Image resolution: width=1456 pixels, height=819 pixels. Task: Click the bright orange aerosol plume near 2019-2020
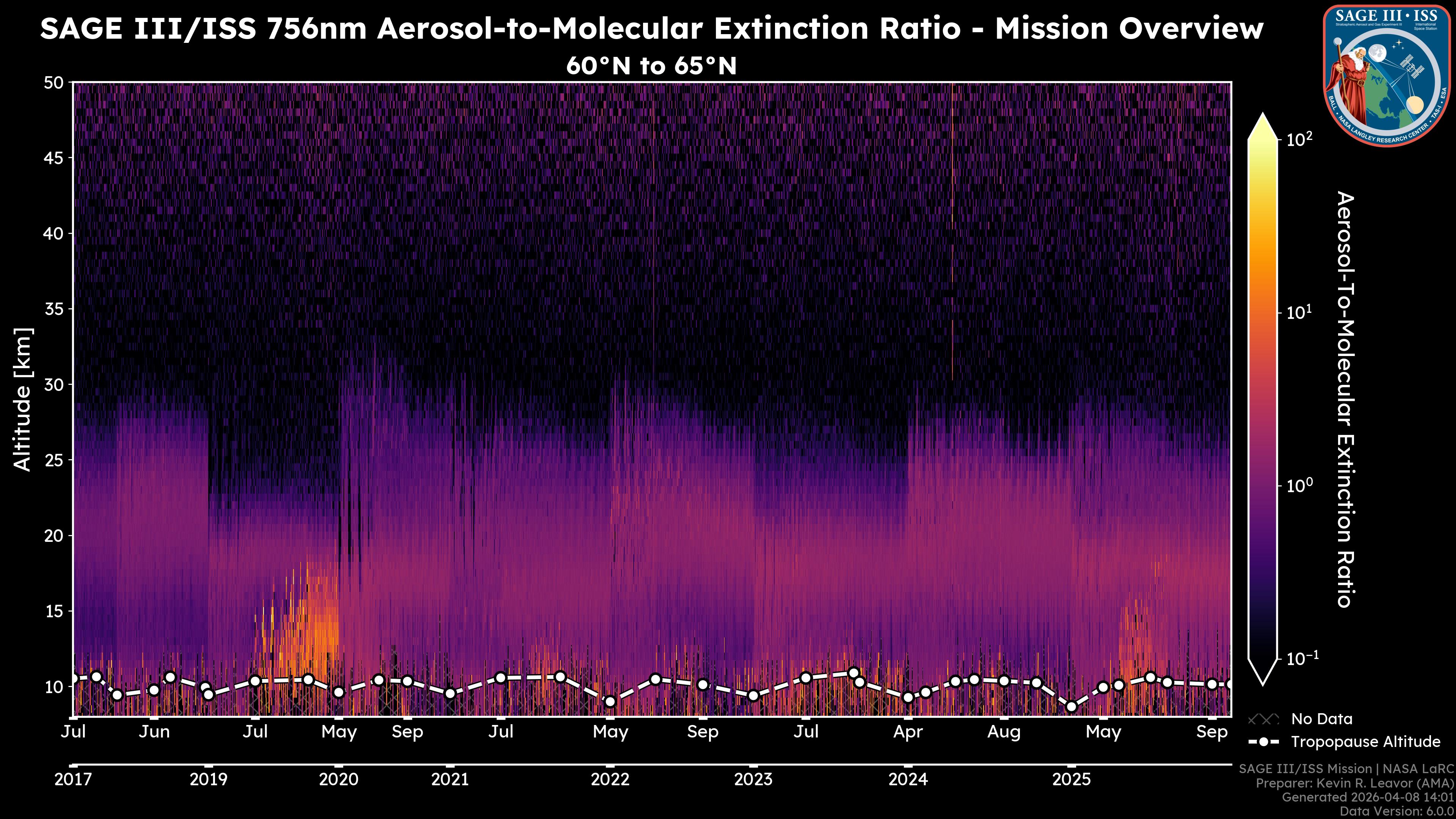pyautogui.click(x=322, y=628)
